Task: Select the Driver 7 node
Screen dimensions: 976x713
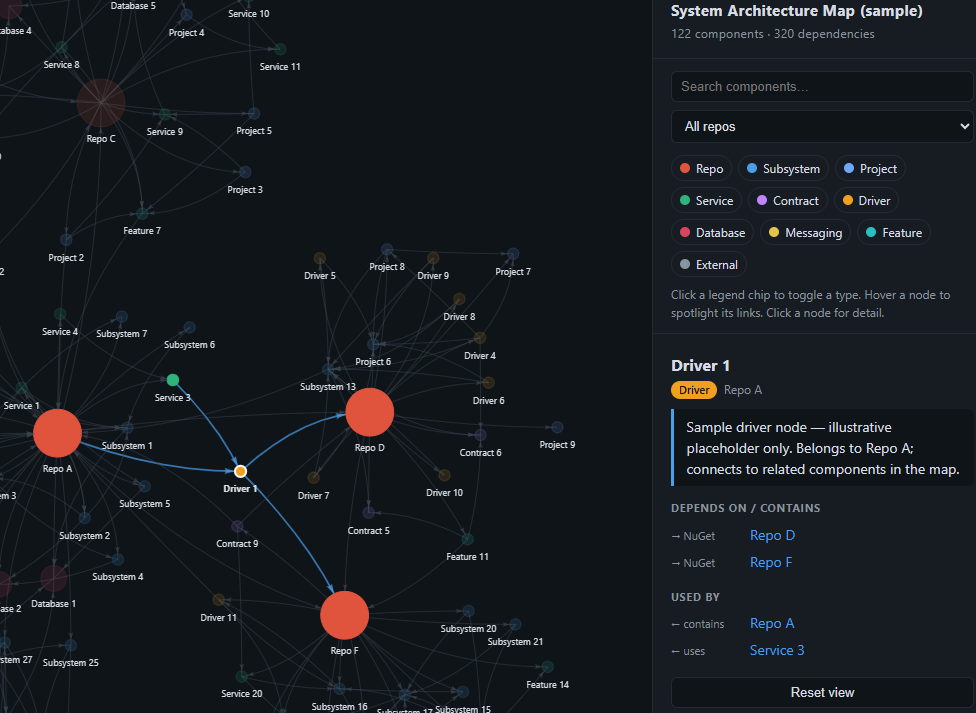Action: click(x=314, y=478)
